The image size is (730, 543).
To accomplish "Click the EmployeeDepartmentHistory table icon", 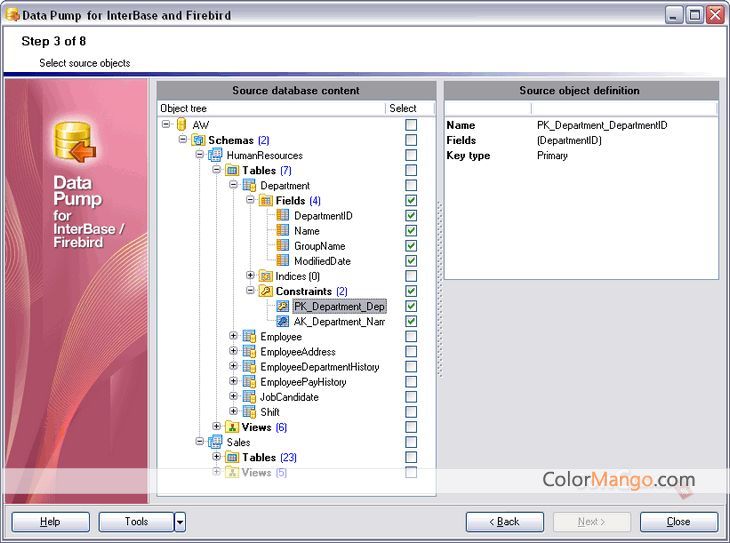I will (249, 367).
